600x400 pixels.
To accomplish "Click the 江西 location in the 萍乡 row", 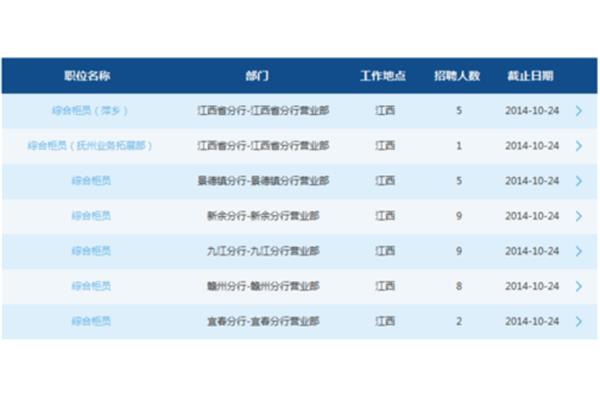I will (385, 111).
